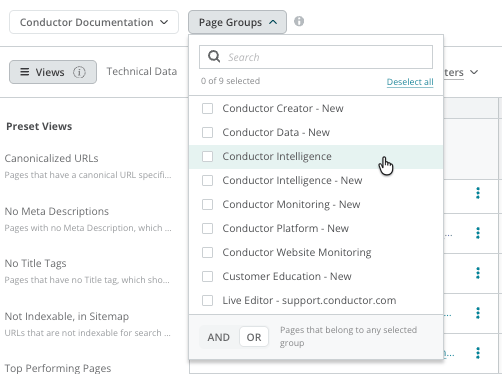502x374 pixels.
Task: Check Live Editor - support.conductor.com checkbox
Action: [x=207, y=300]
